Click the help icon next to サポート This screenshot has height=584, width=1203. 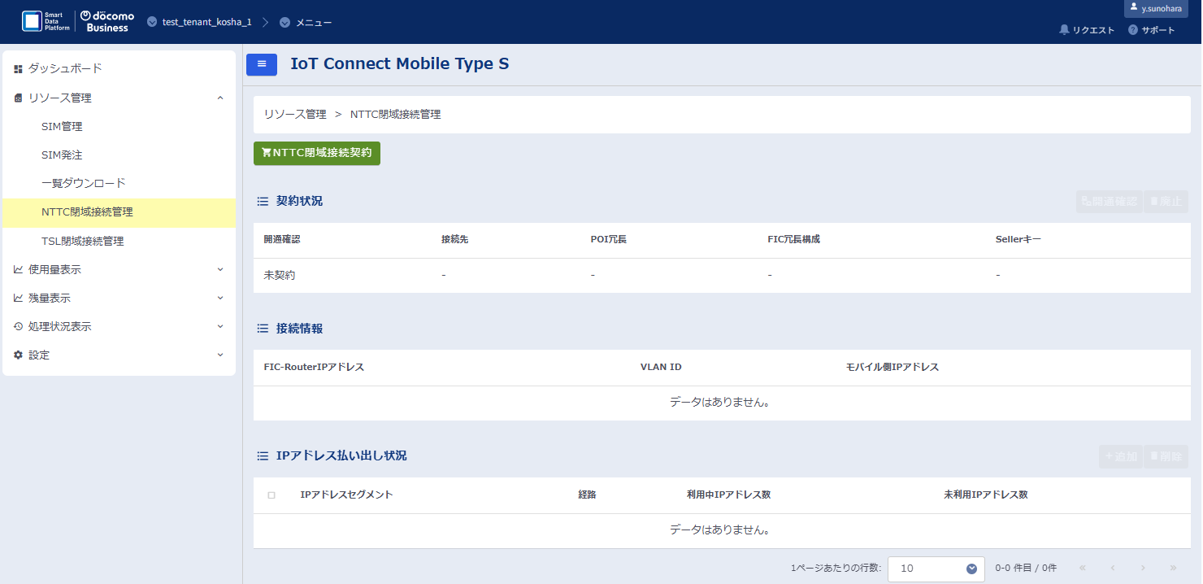pyautogui.click(x=1133, y=30)
